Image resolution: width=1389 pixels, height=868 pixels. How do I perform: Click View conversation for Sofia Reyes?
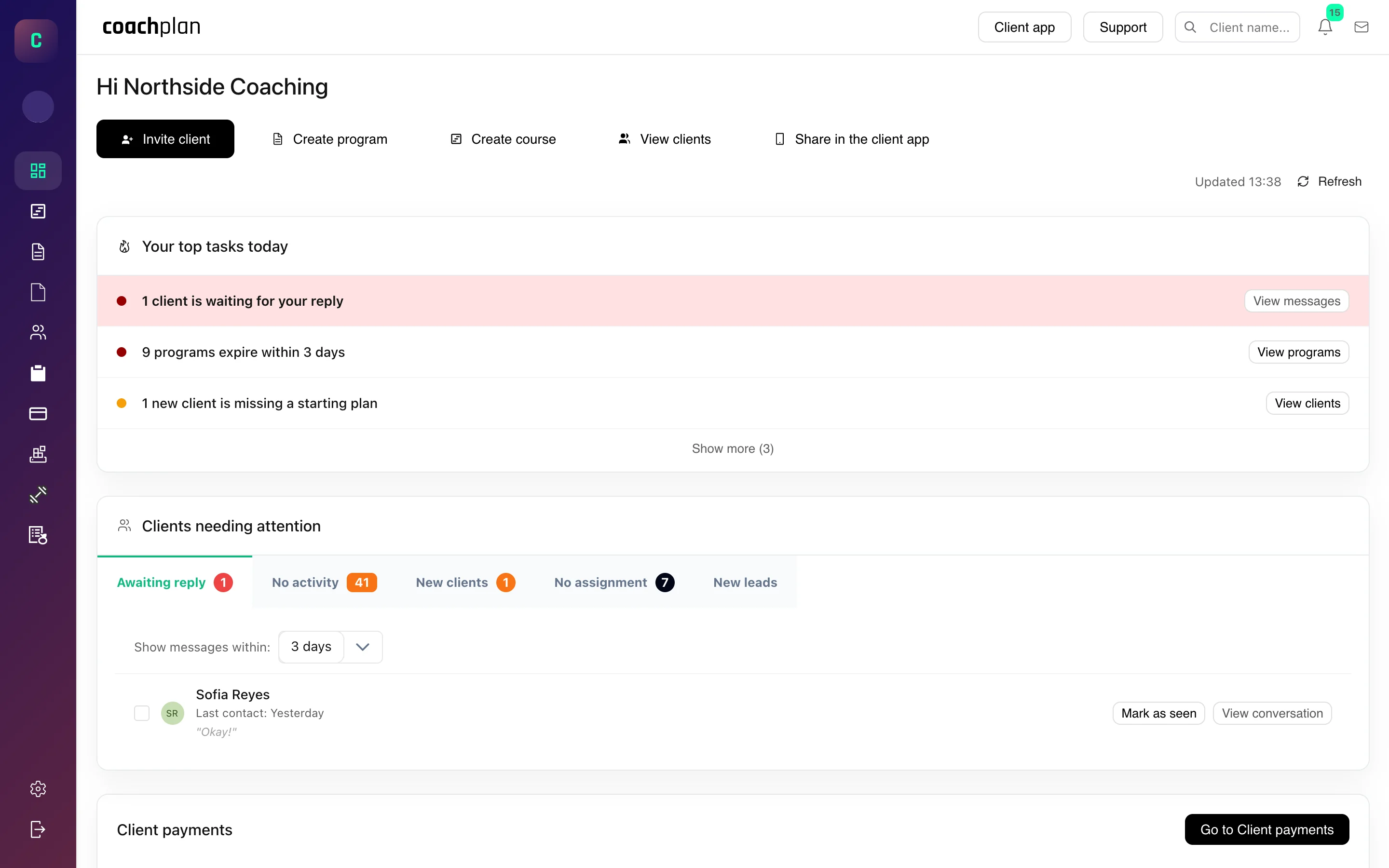pyautogui.click(x=1272, y=713)
